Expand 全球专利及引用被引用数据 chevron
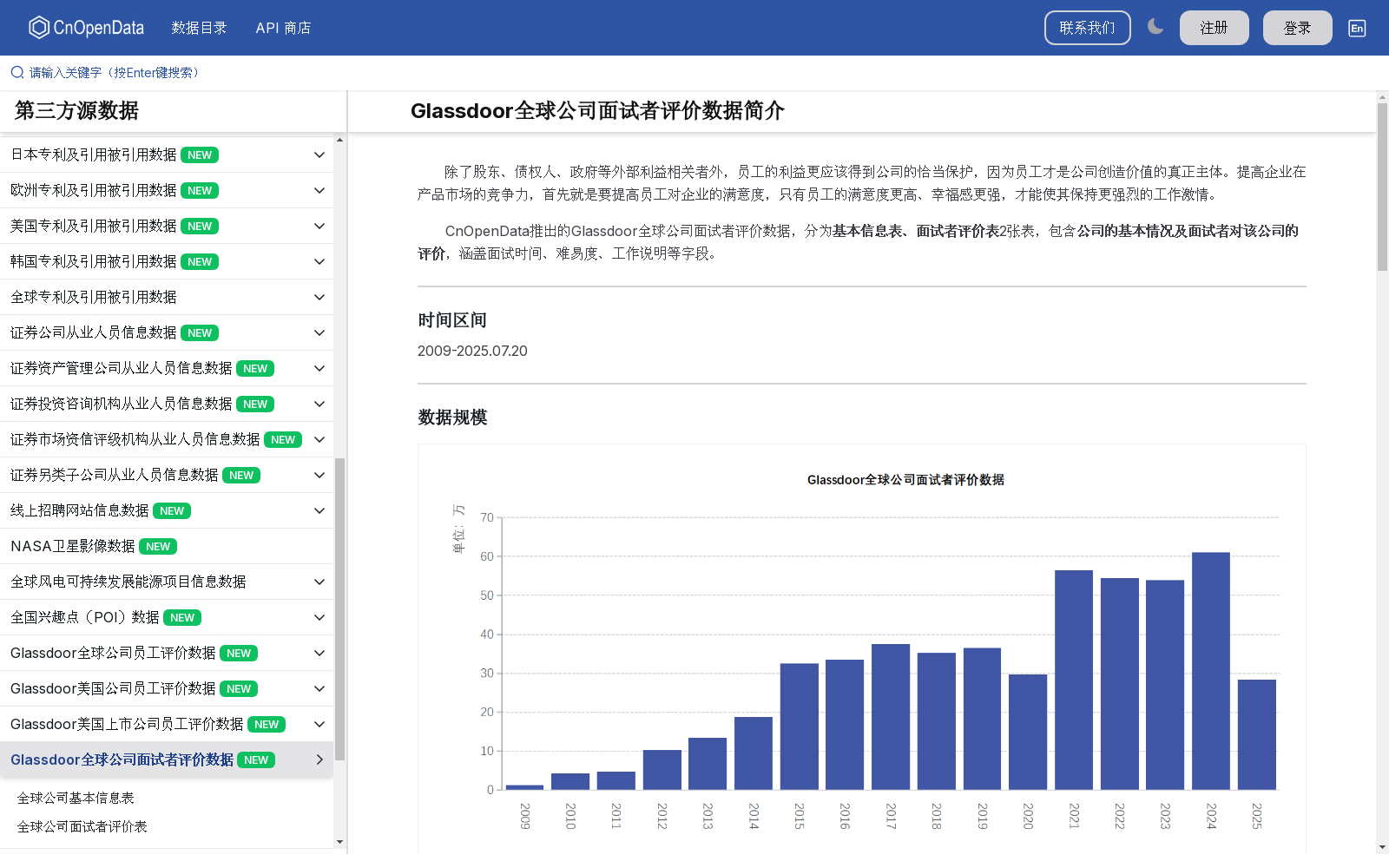 coord(319,297)
